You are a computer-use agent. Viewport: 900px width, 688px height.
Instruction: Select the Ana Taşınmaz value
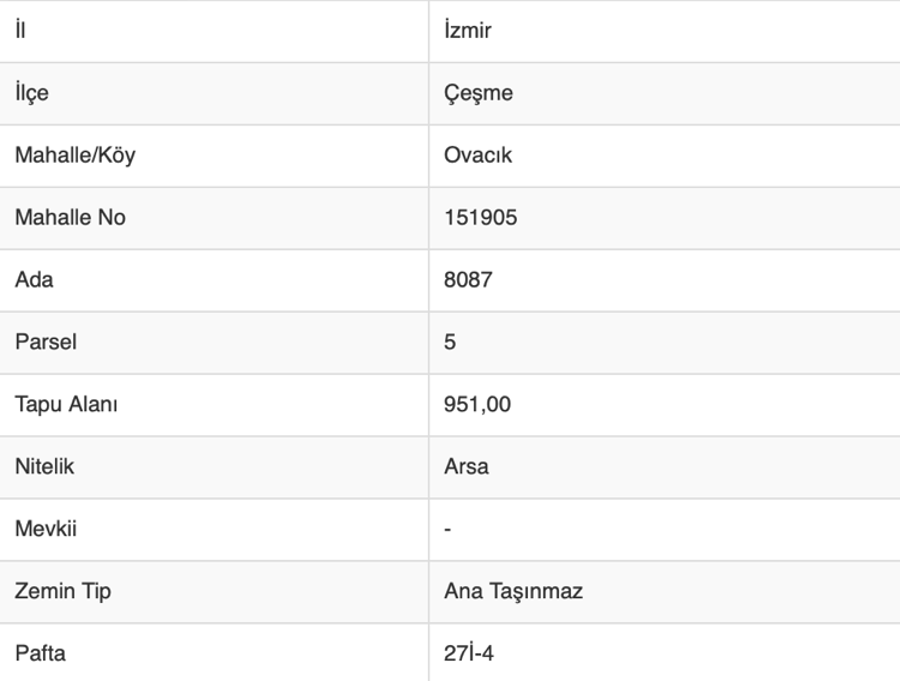point(513,591)
